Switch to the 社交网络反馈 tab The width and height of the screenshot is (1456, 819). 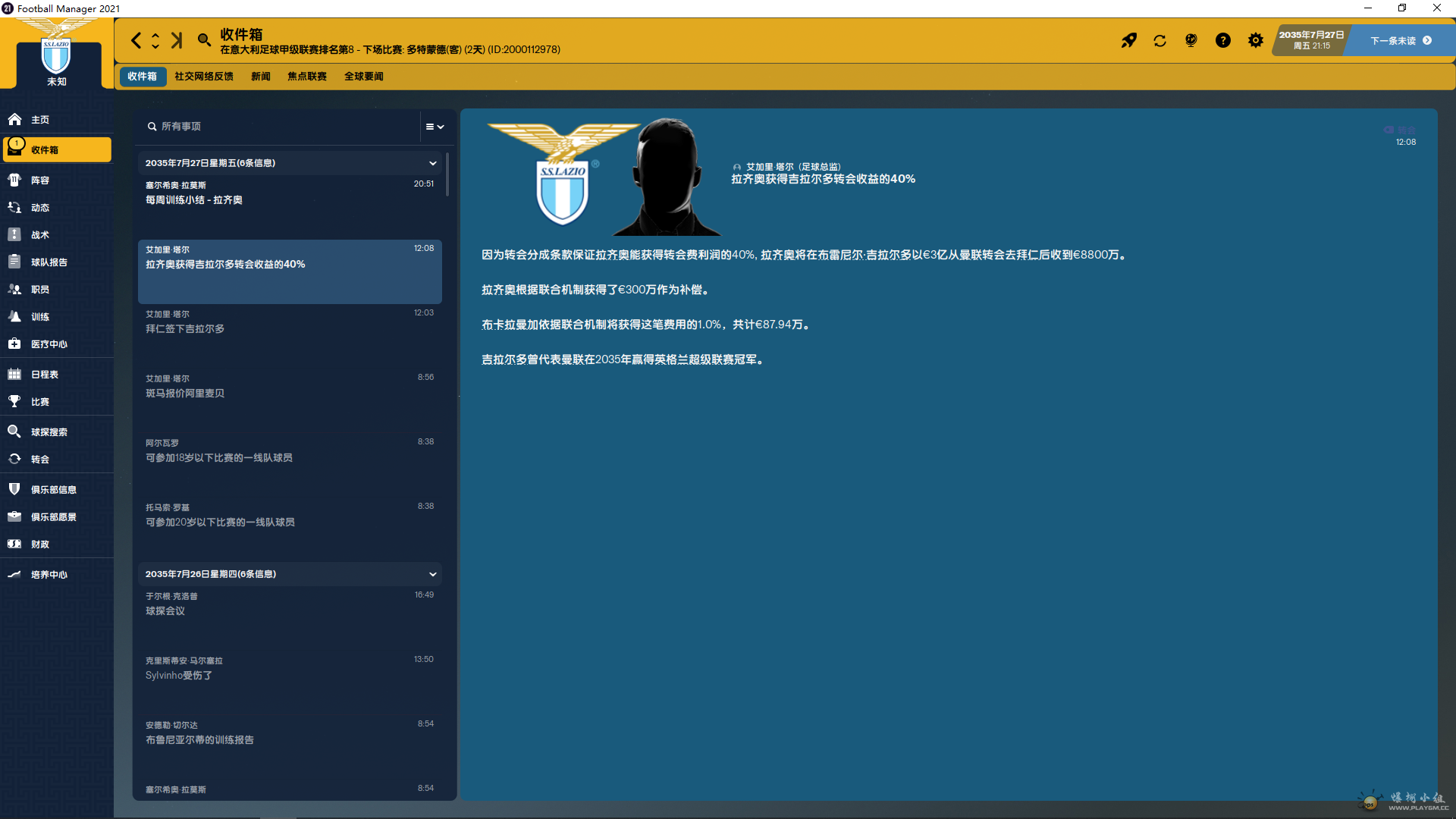[x=203, y=77]
